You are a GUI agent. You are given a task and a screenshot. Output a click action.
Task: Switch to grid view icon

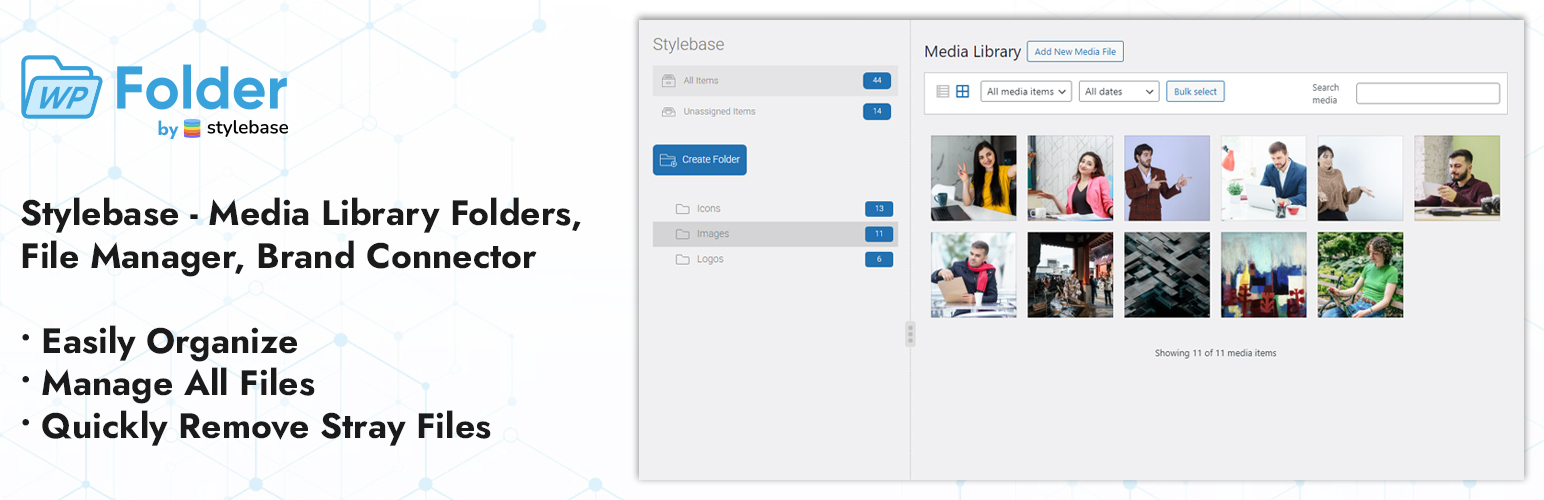962,91
